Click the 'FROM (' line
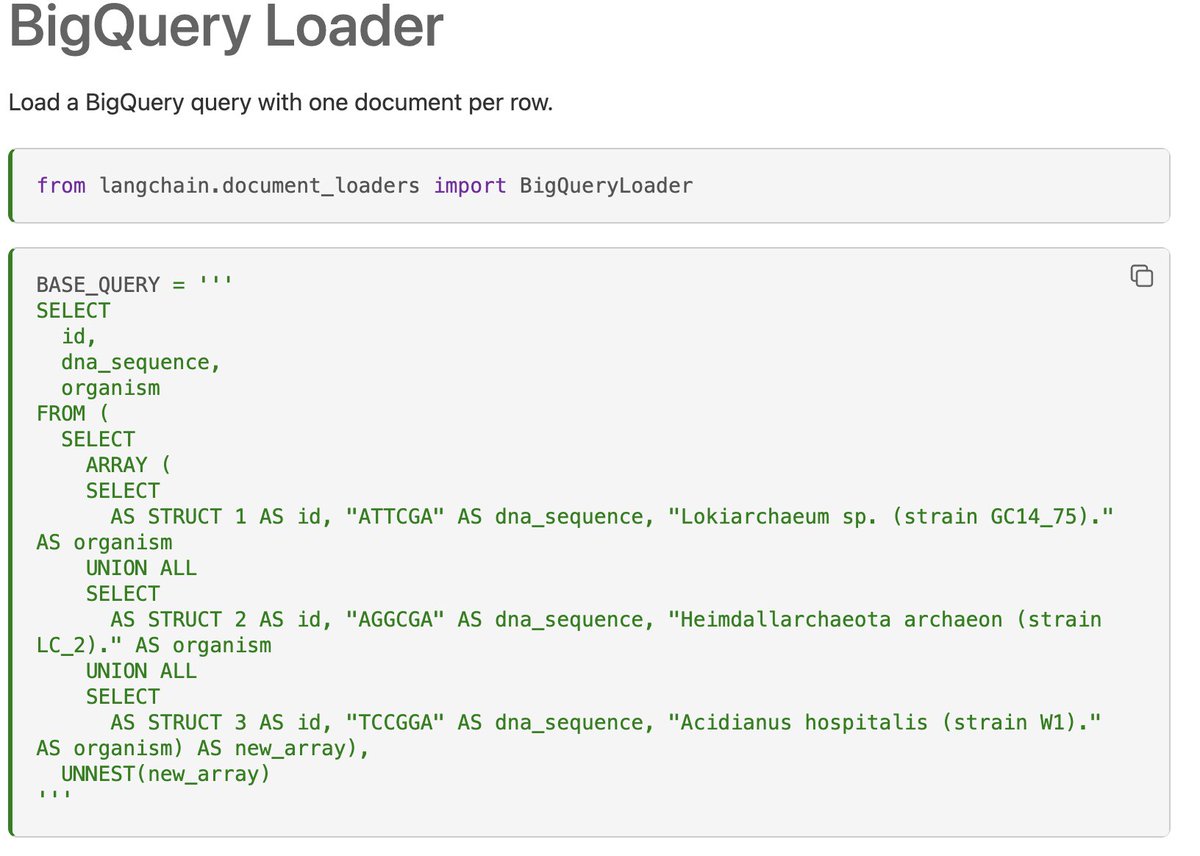The width and height of the screenshot is (1200, 856). (74, 413)
